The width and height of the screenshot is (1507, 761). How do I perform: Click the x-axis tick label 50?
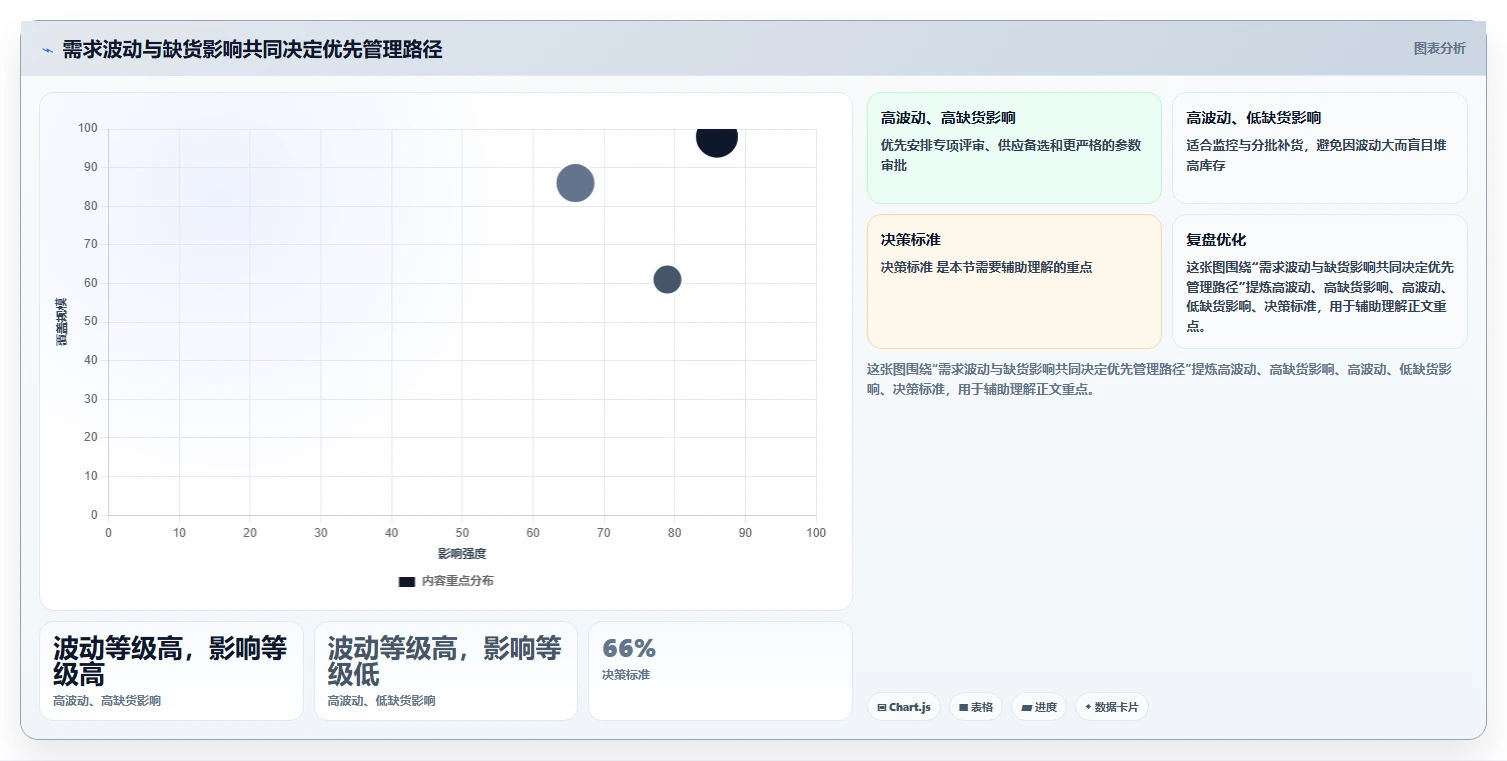(x=462, y=533)
